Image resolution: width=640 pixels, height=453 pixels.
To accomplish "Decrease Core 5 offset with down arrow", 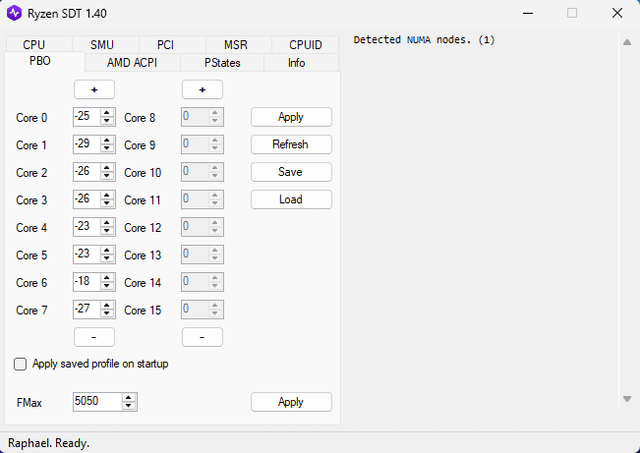I will tap(107, 259).
